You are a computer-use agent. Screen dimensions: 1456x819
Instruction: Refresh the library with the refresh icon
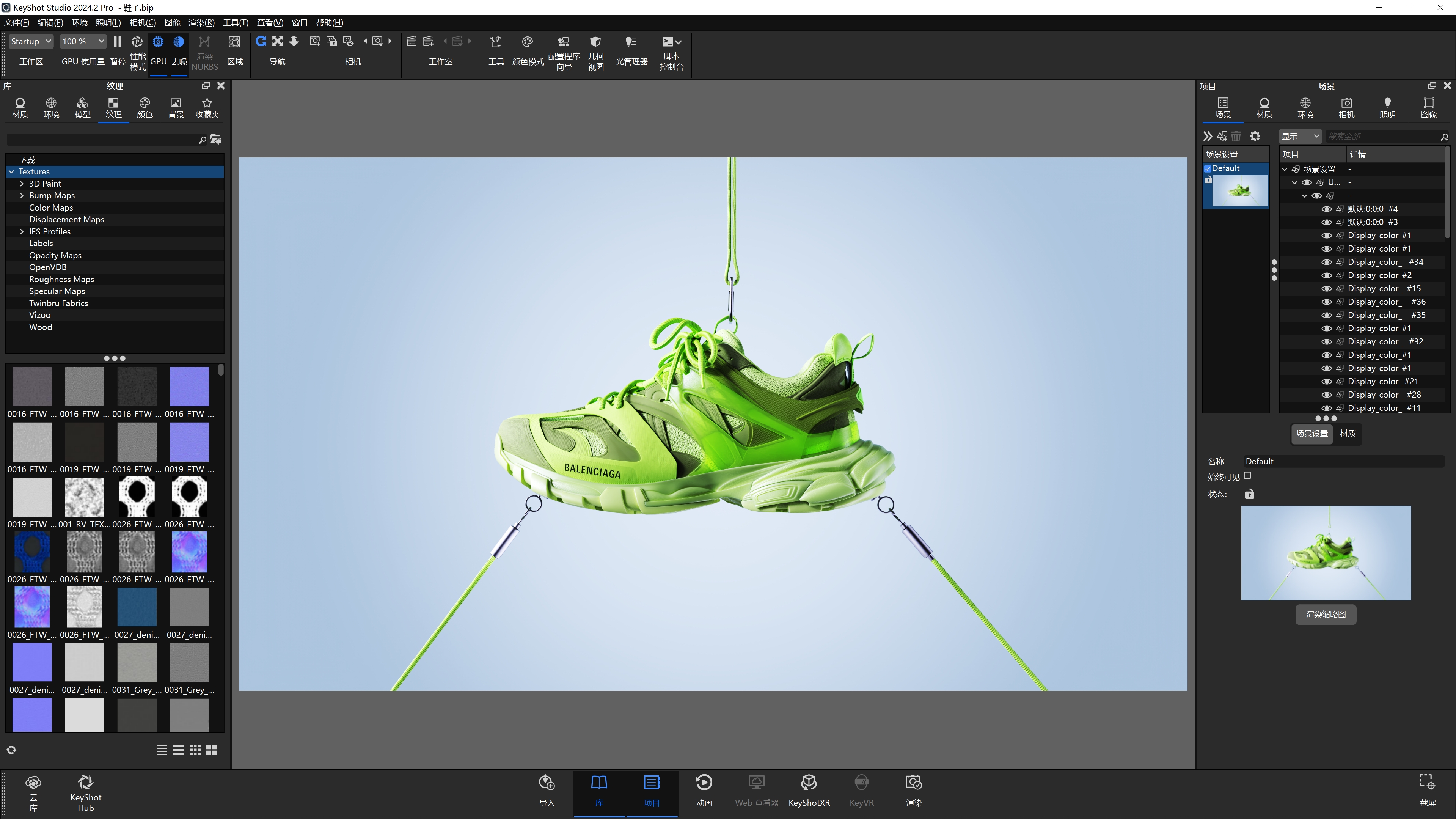click(11, 750)
